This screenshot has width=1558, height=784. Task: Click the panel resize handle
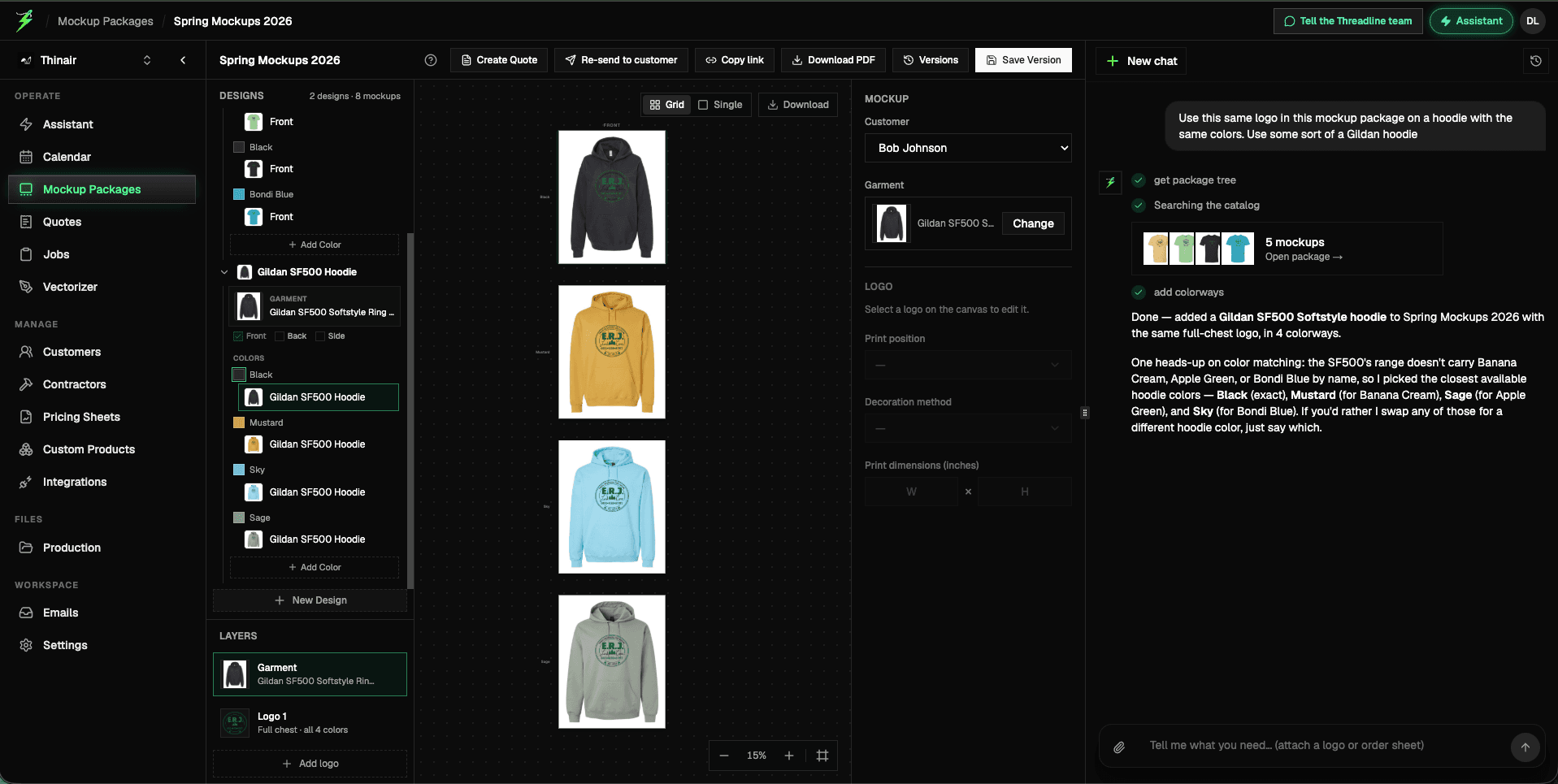[1084, 413]
